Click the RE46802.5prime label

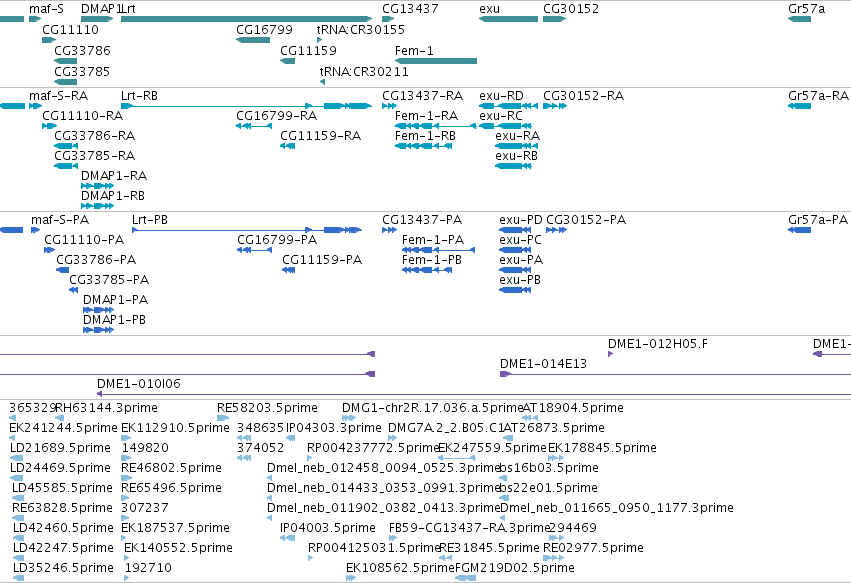(172, 468)
